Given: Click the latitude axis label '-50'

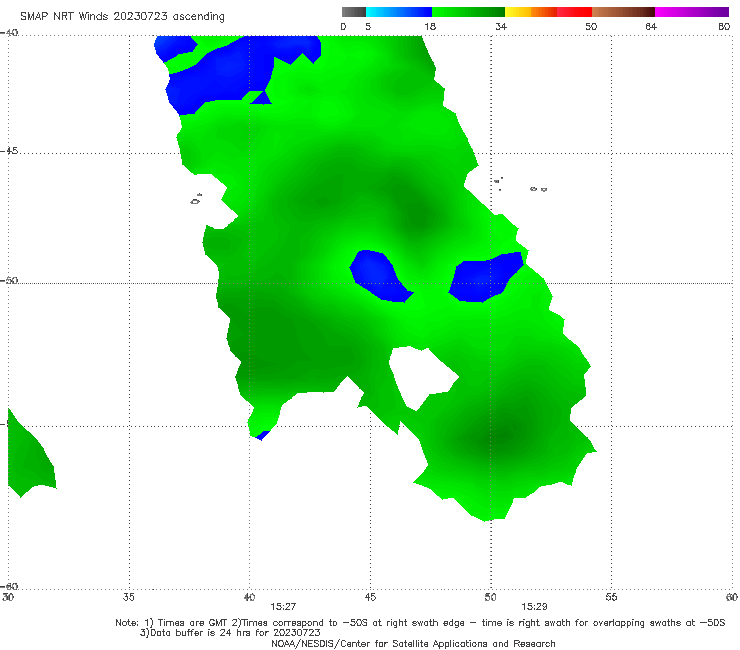Looking at the screenshot, I should pyautogui.click(x=9, y=281).
